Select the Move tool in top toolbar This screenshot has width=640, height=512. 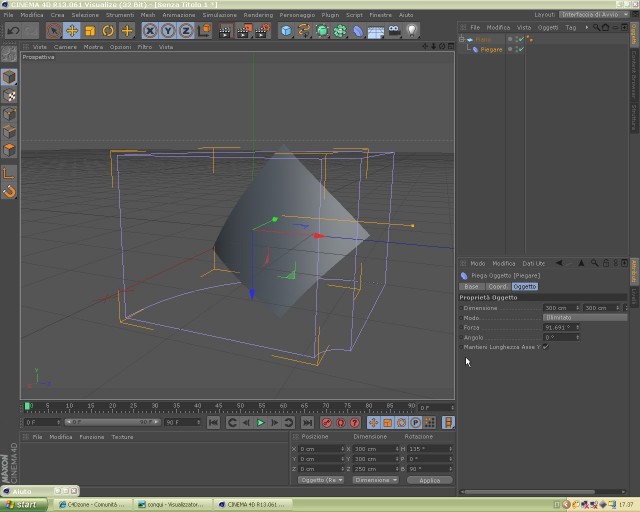(x=72, y=31)
